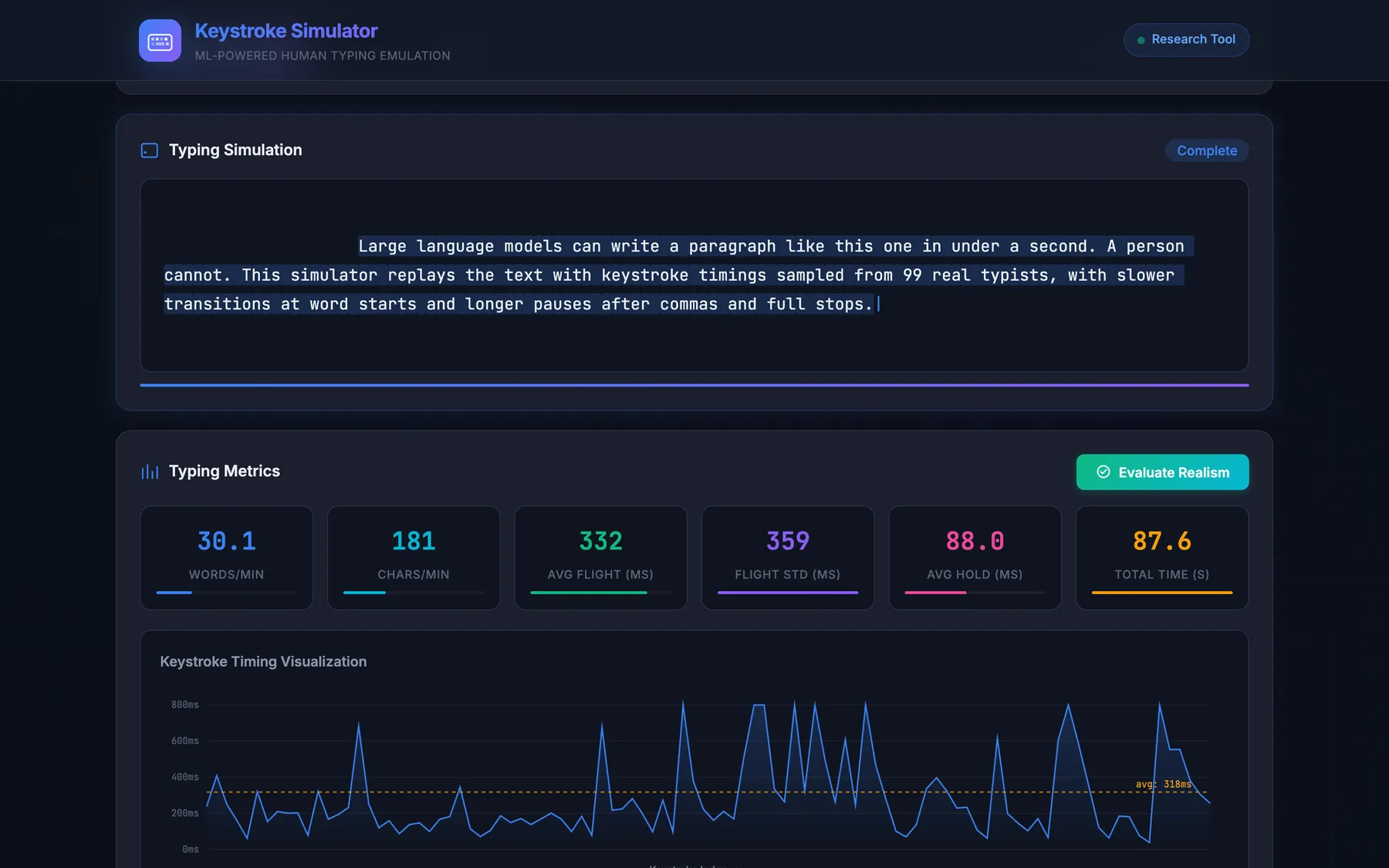Click the Keystroke Simulator title
Viewport: 1389px width, 868px height.
click(x=286, y=31)
